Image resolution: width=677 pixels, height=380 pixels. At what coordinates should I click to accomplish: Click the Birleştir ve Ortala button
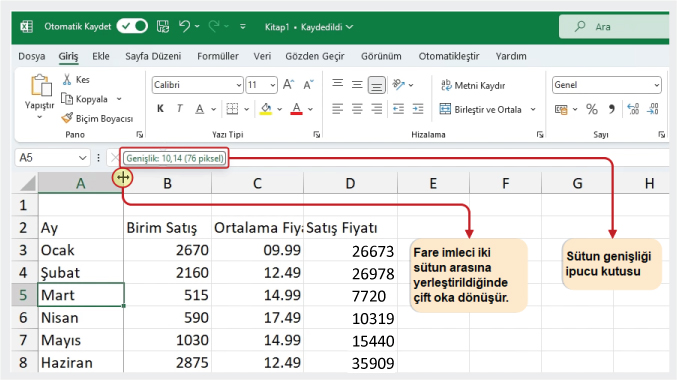(x=481, y=109)
